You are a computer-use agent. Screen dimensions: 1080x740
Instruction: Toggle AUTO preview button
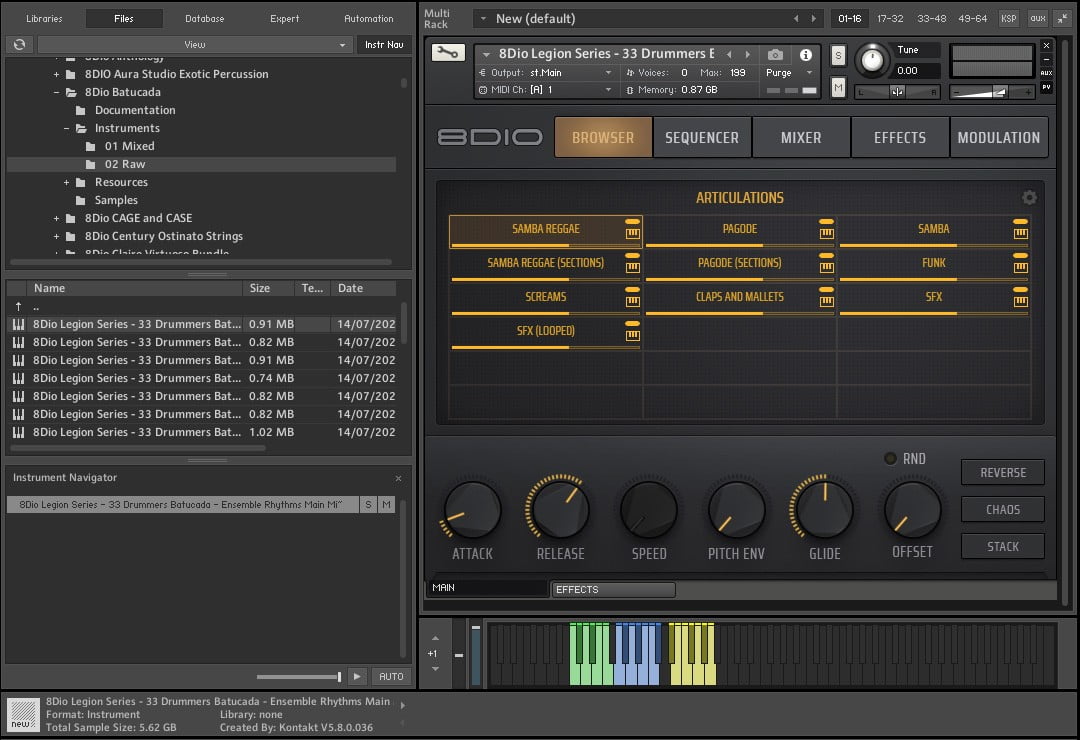pos(391,677)
